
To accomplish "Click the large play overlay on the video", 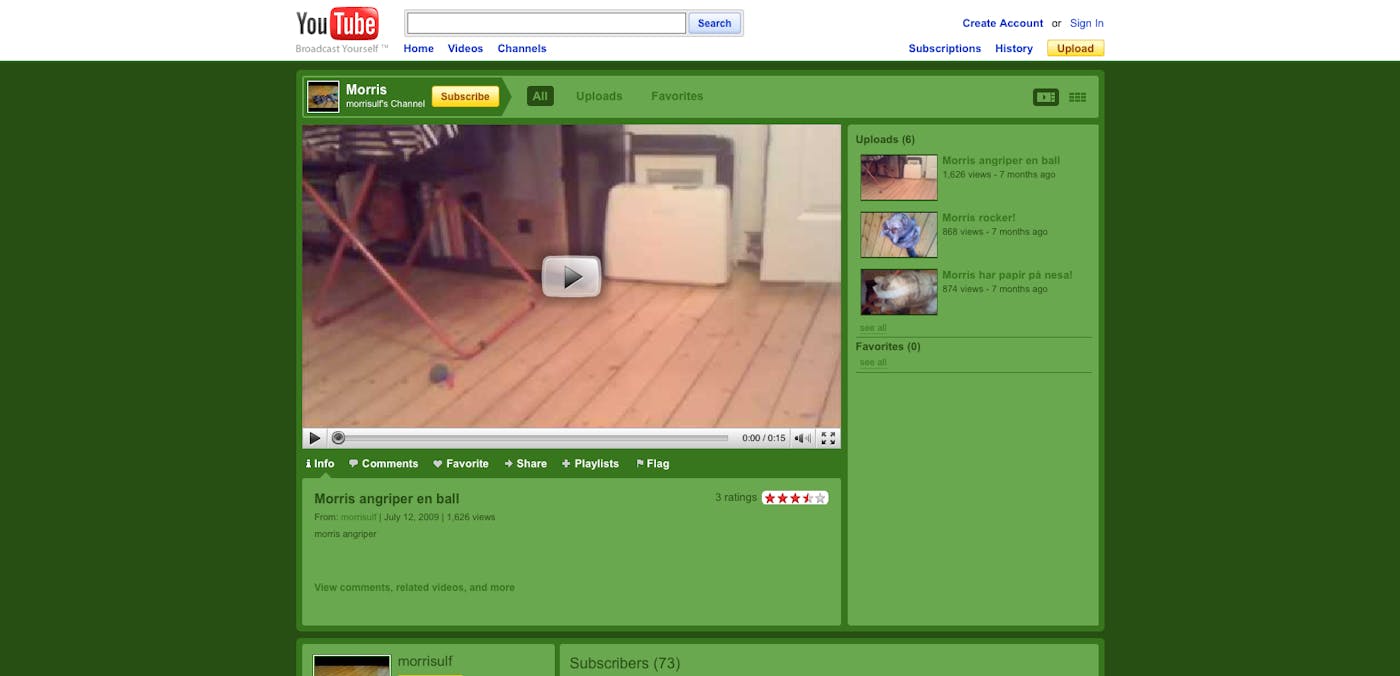I will pos(571,277).
